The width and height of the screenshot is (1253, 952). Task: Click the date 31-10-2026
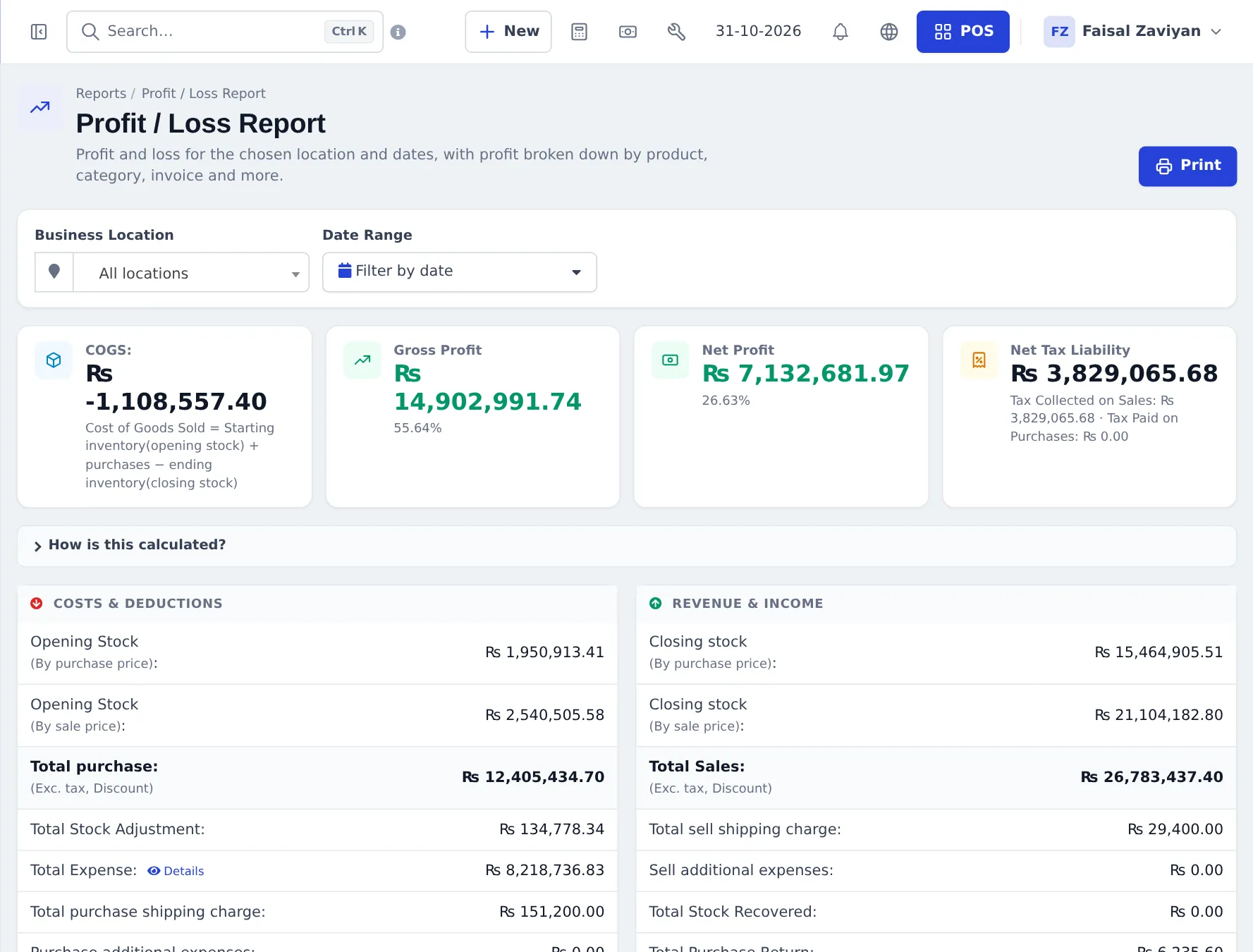[758, 31]
